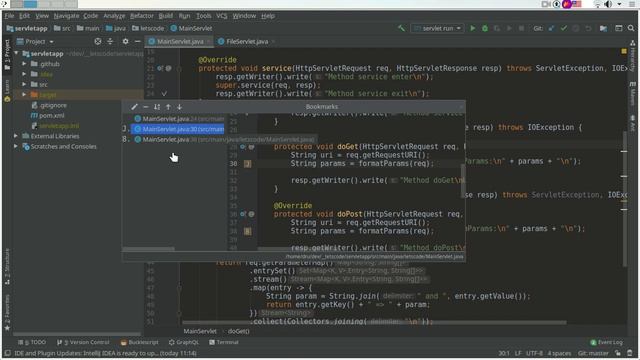The height and width of the screenshot is (360, 640).
Task: Click the Stop process square icon
Action: (x=521, y=28)
